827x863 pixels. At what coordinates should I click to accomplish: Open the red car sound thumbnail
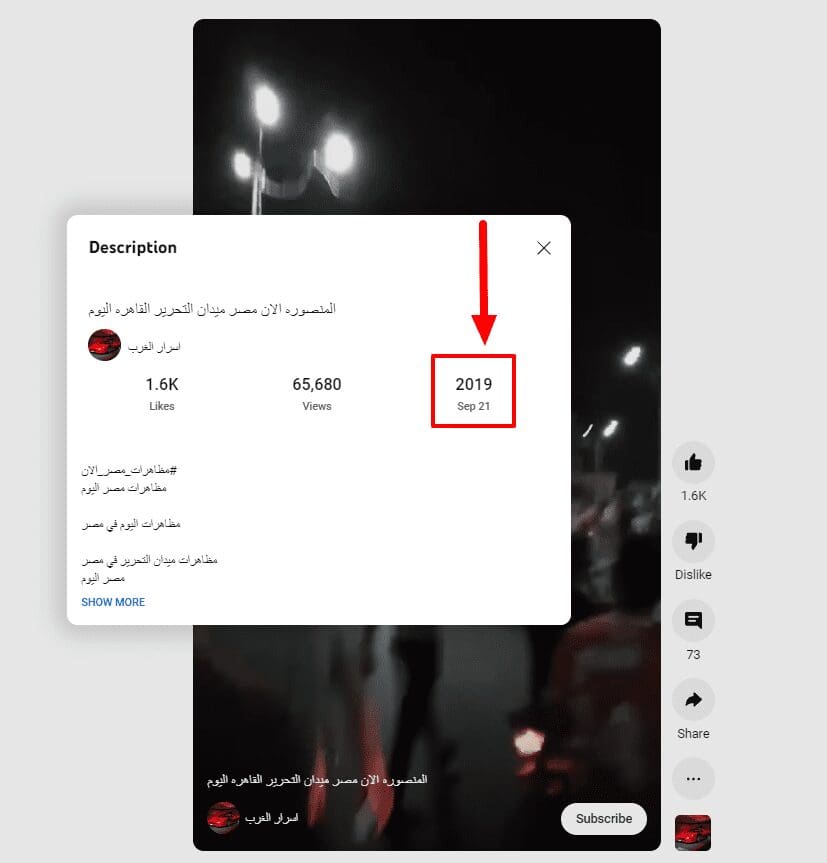(693, 833)
